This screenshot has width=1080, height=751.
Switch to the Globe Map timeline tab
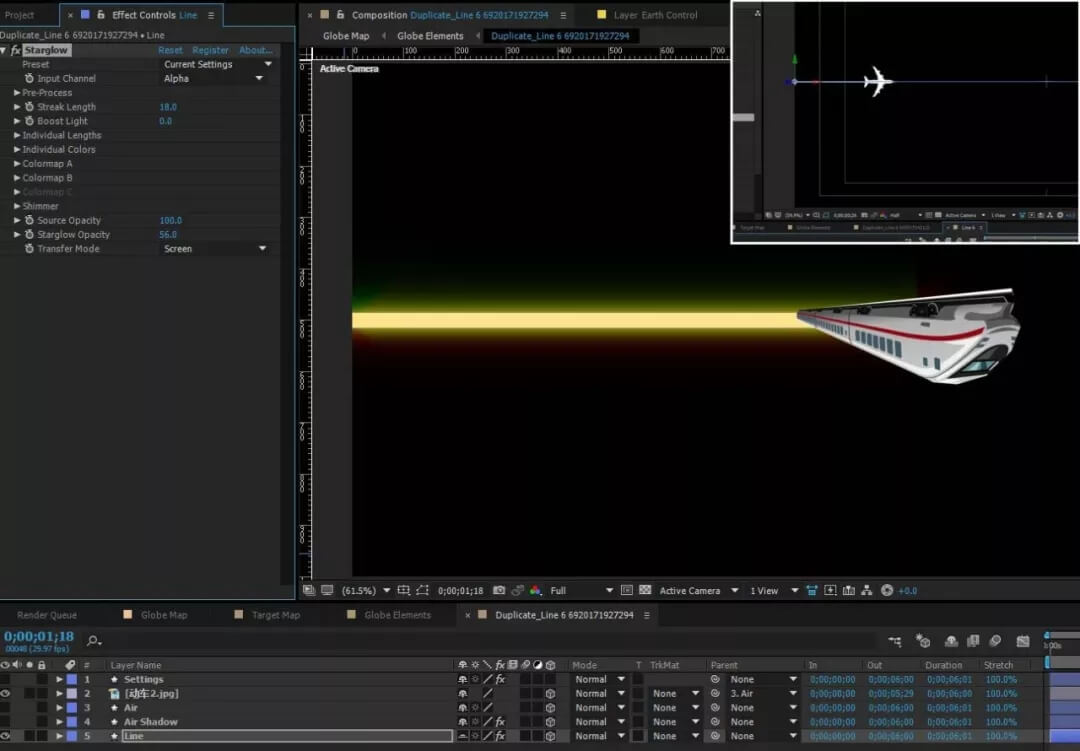[x=163, y=615]
